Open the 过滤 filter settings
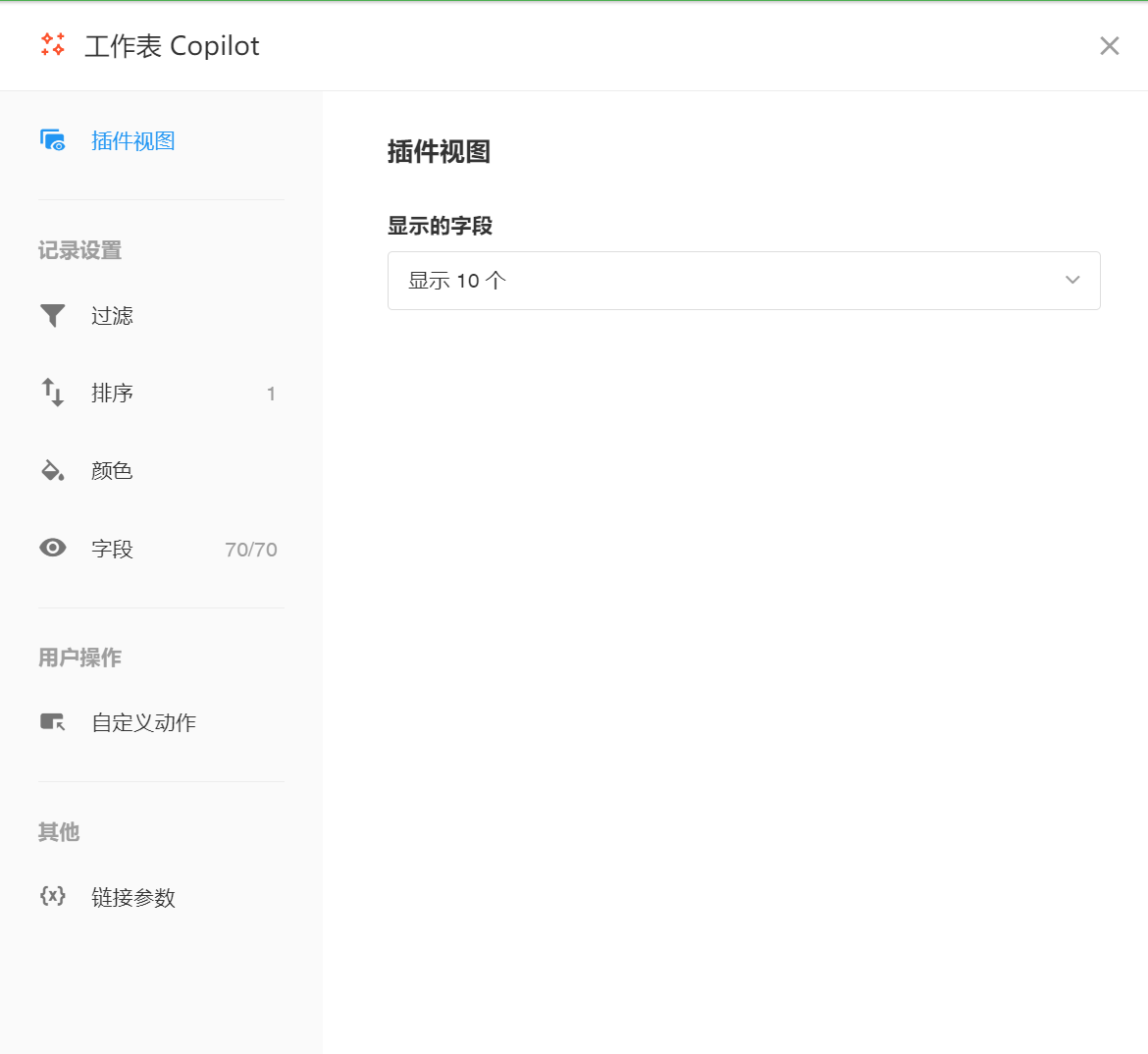The width and height of the screenshot is (1148, 1054). (111, 315)
